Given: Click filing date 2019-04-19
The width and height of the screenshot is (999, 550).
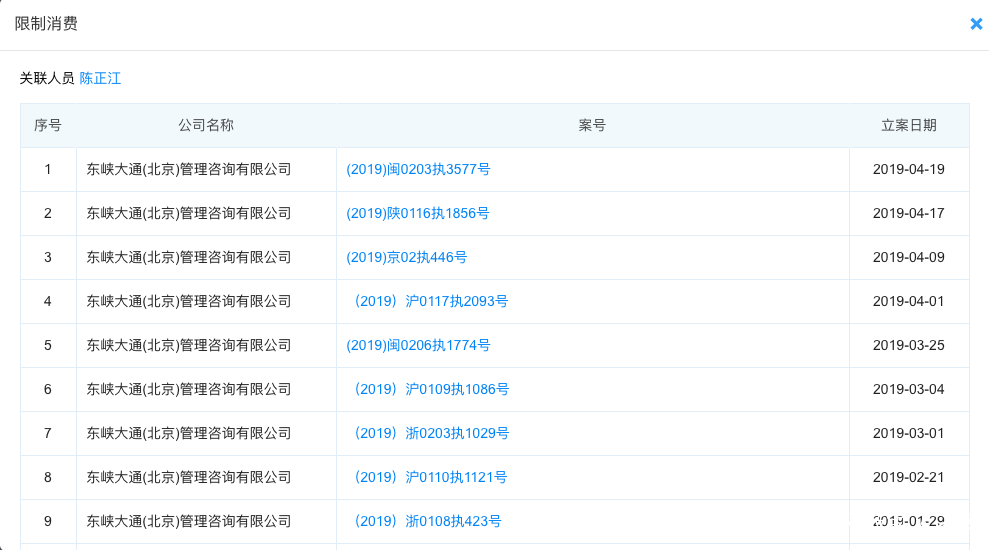Looking at the screenshot, I should pos(909,170).
